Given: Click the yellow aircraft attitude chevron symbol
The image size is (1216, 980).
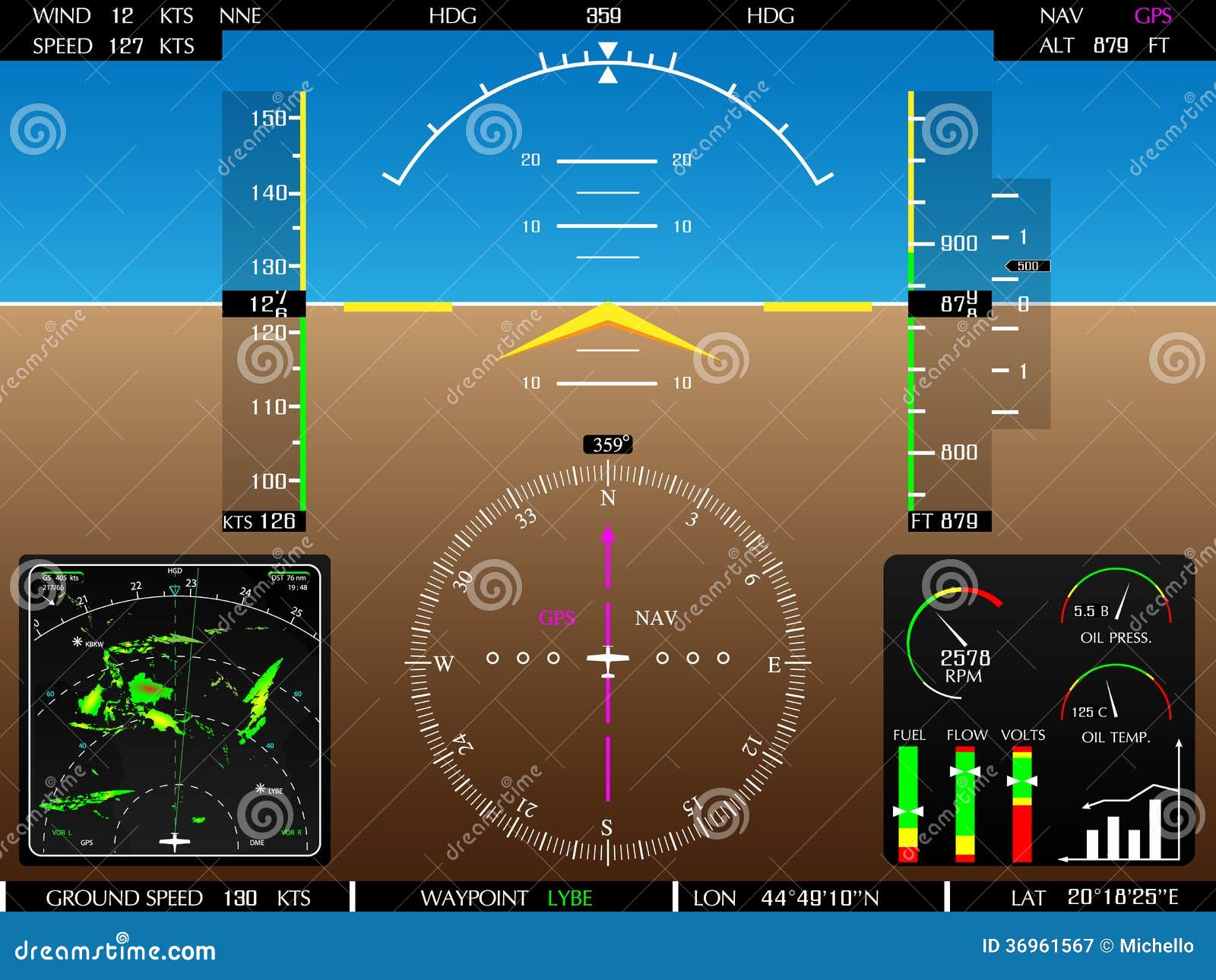Looking at the screenshot, I should [608, 330].
